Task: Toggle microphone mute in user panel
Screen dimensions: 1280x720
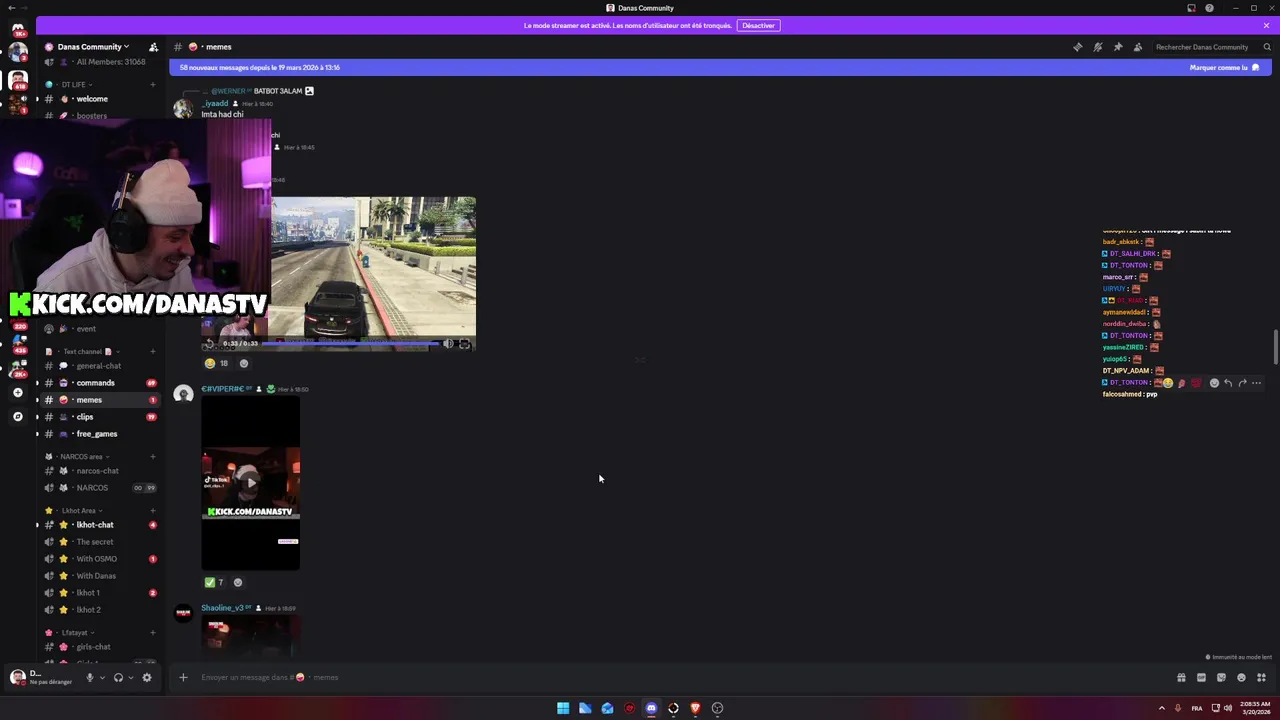Action: 89,677
